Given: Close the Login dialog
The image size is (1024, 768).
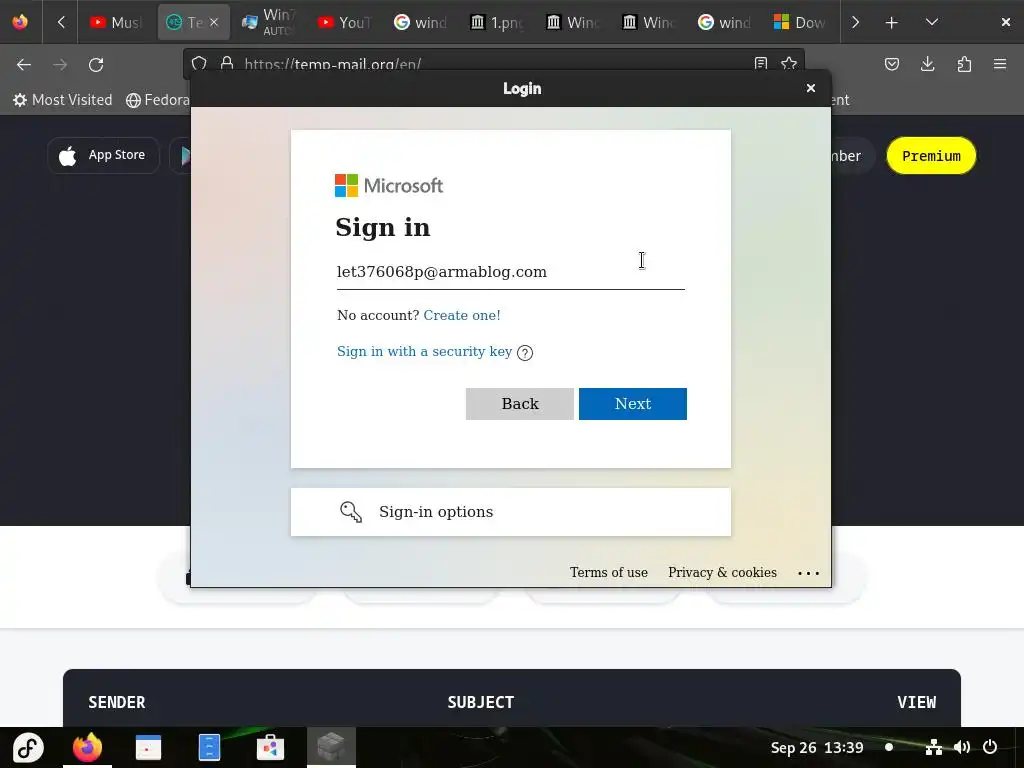Looking at the screenshot, I should (x=810, y=88).
